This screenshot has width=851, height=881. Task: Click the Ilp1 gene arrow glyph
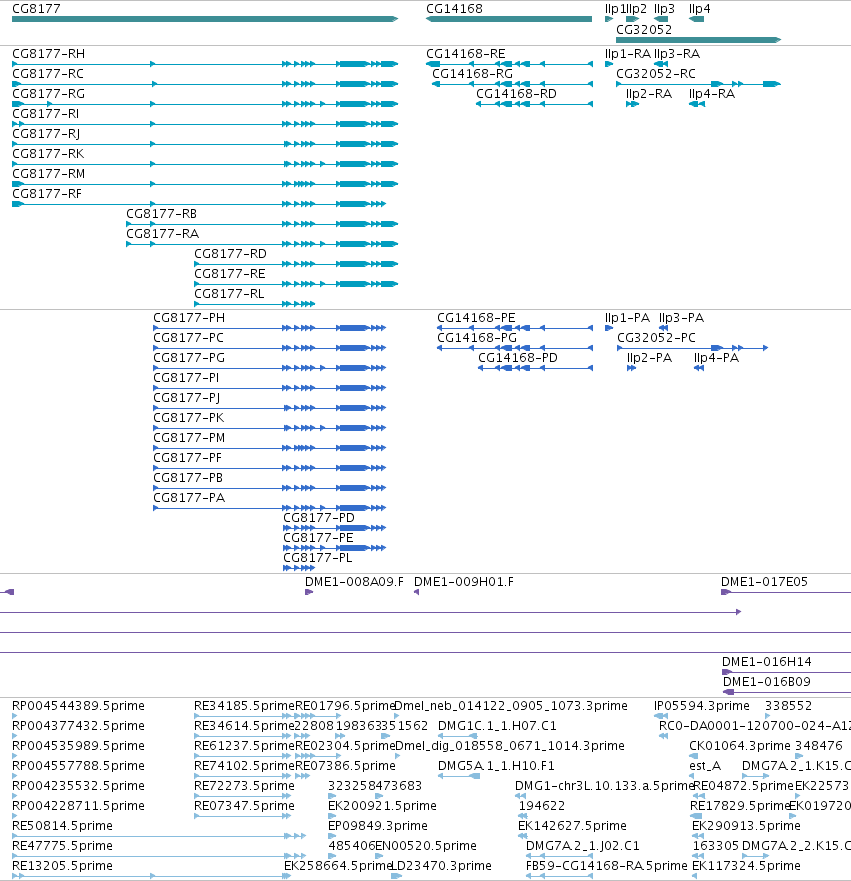point(609,19)
